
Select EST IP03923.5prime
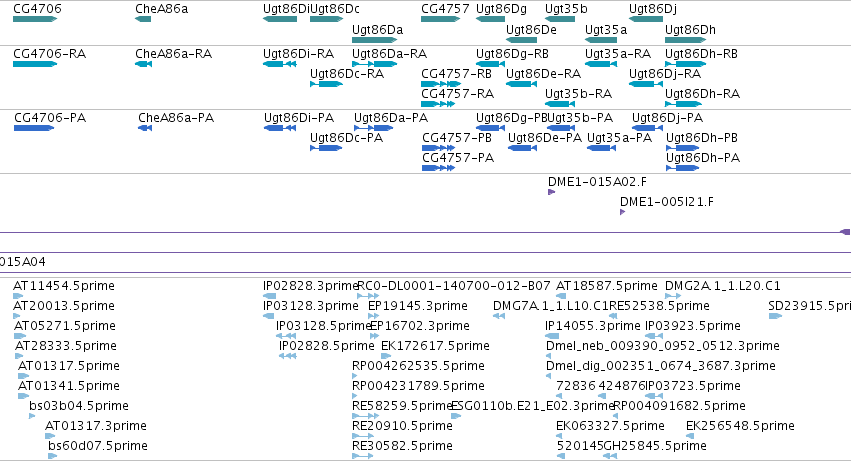click(x=653, y=336)
